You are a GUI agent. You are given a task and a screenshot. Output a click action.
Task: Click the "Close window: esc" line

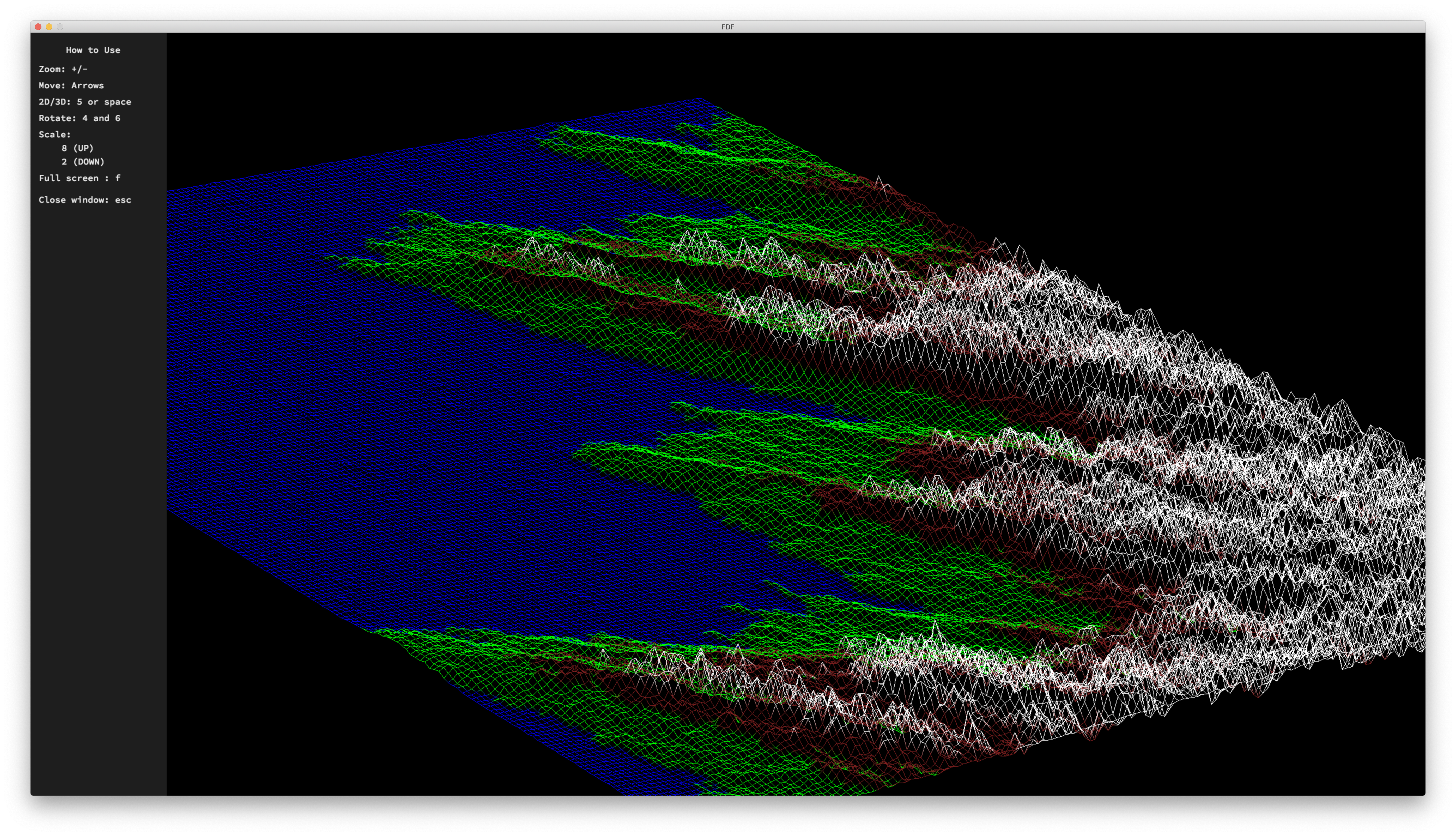pos(85,200)
